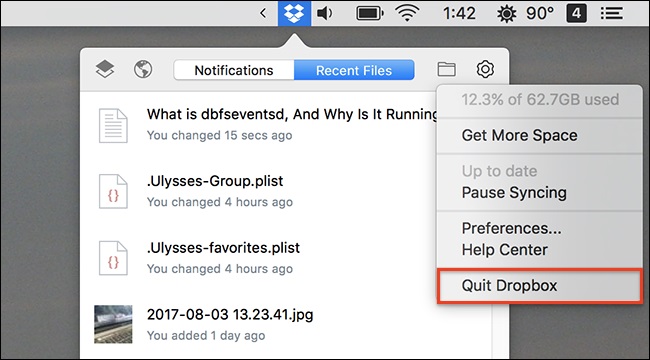Open Dropbox website via the globe icon
Image resolution: width=650 pixels, height=360 pixels.
click(143, 69)
